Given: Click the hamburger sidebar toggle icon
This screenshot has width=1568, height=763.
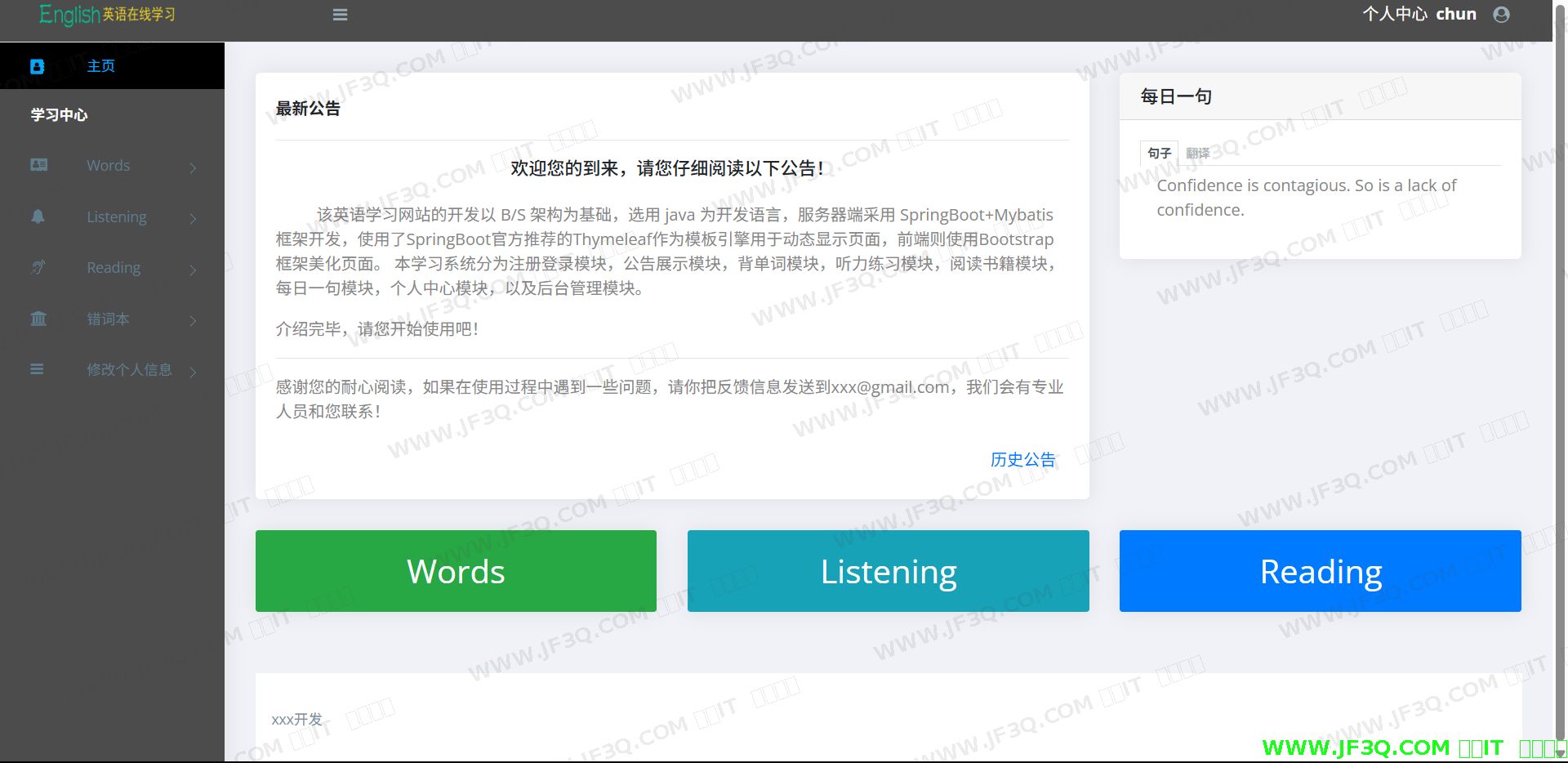Looking at the screenshot, I should pyautogui.click(x=341, y=15).
